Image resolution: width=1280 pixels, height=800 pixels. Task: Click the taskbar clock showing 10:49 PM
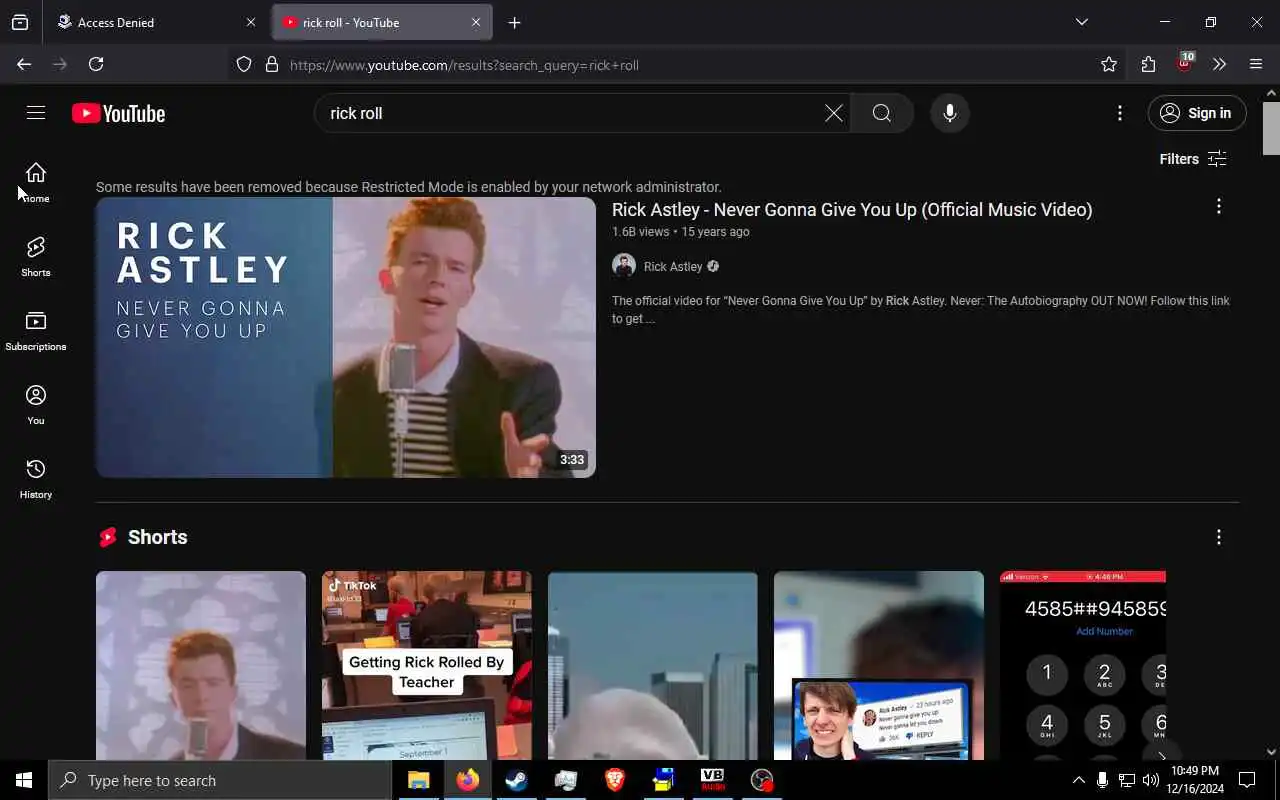(x=1194, y=780)
